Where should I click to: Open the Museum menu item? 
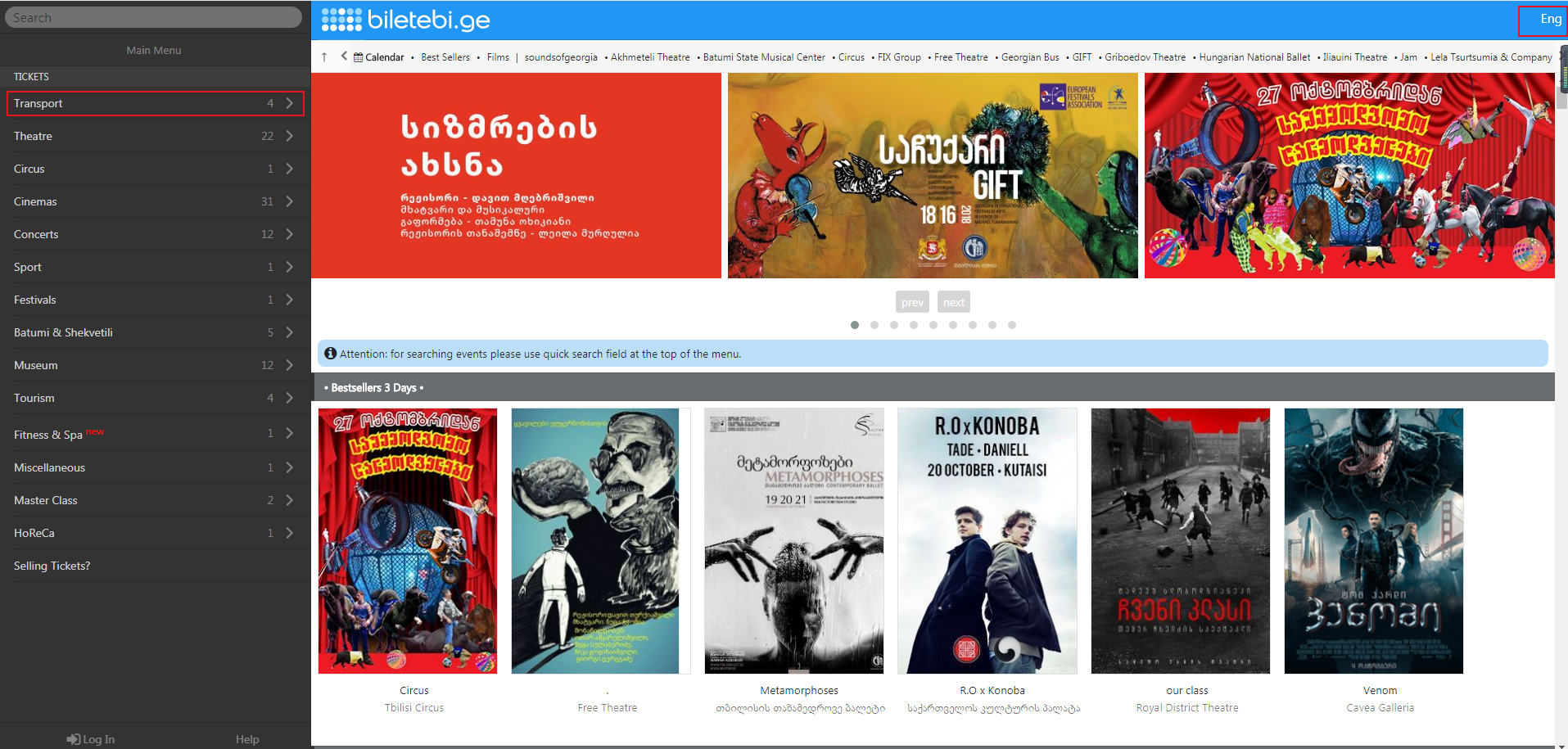pyautogui.click(x=35, y=365)
